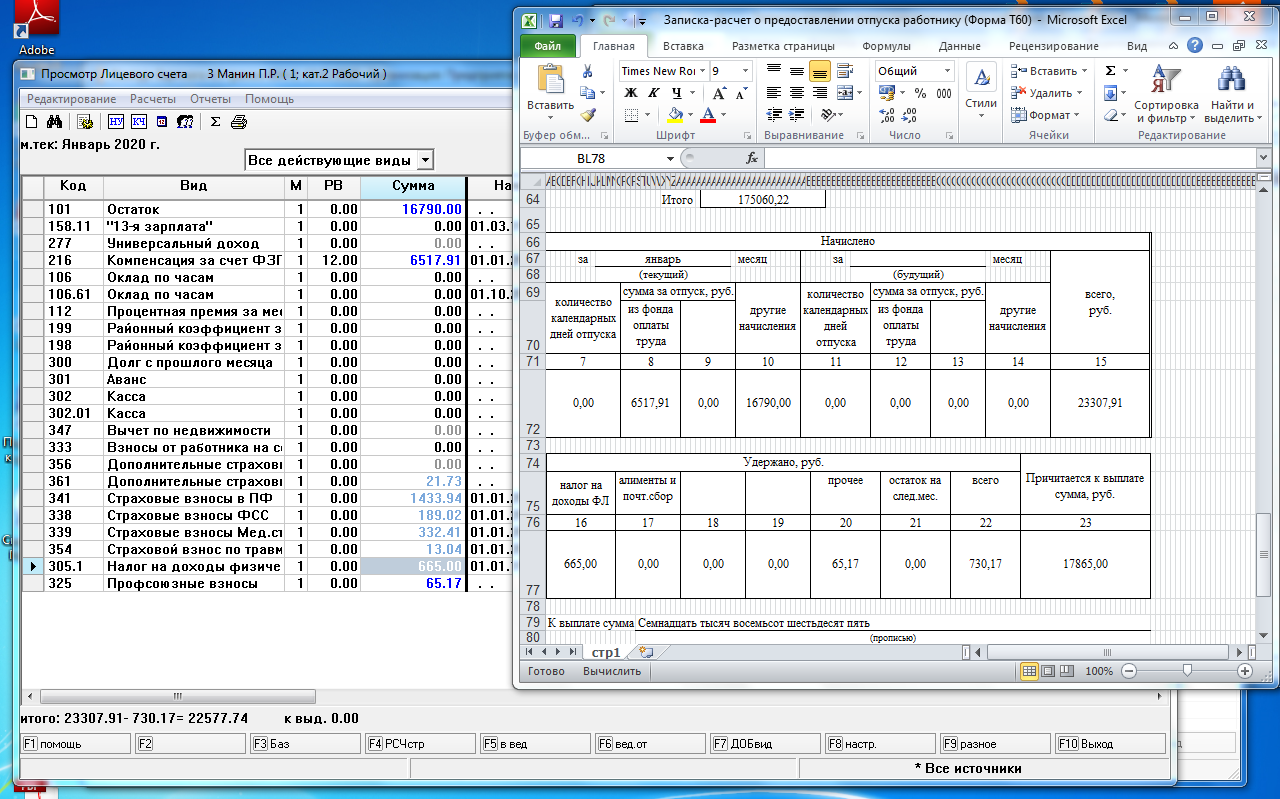
Task: Open the Файл tab in Excel
Action: point(547,46)
